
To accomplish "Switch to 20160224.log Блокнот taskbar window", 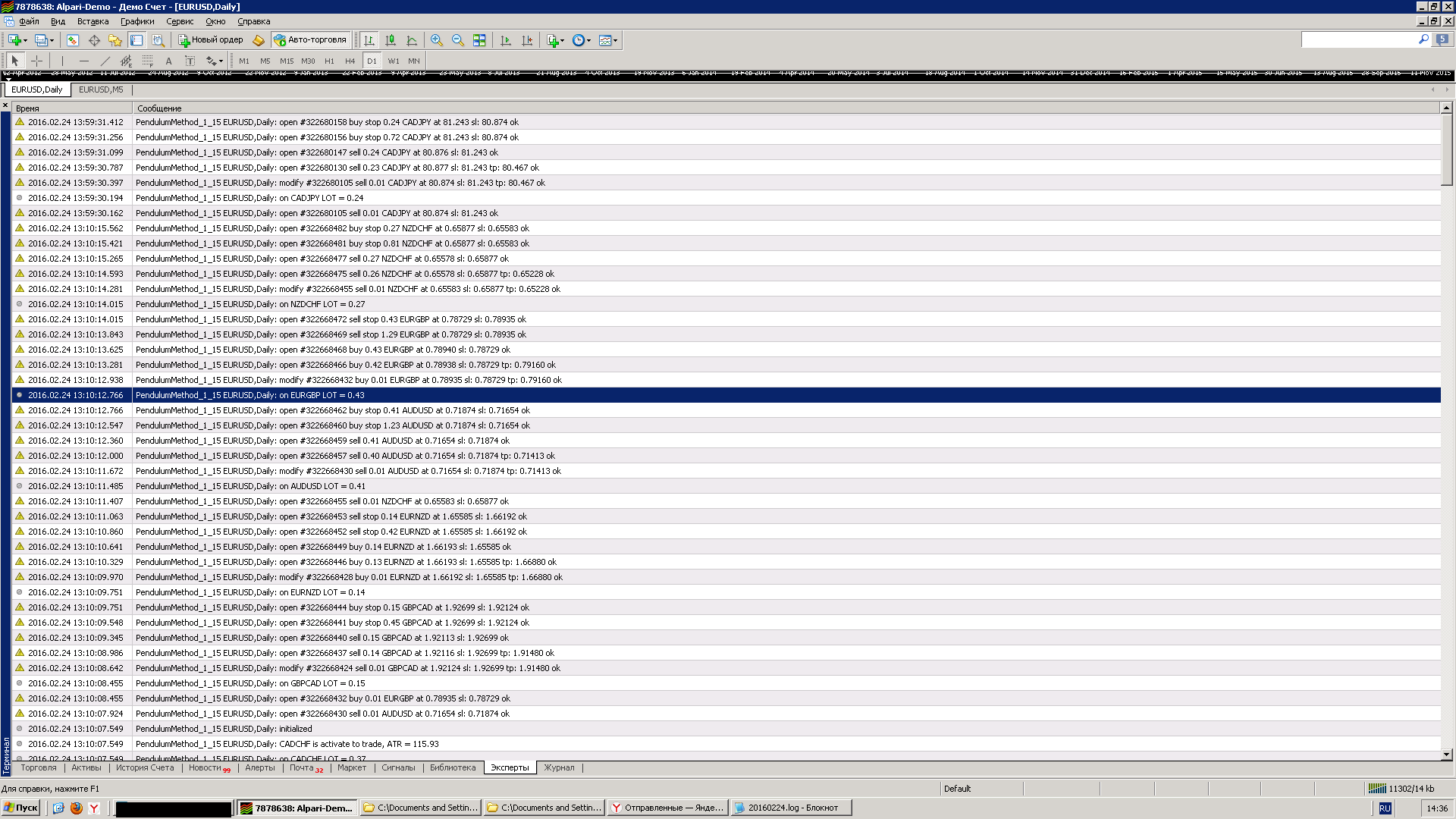I will 792,808.
